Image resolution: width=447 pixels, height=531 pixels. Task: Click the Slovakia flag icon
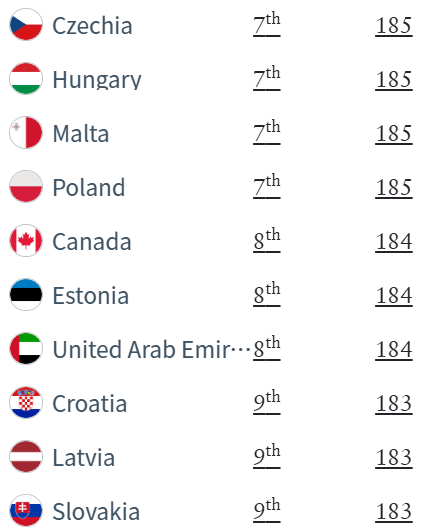coord(26,510)
